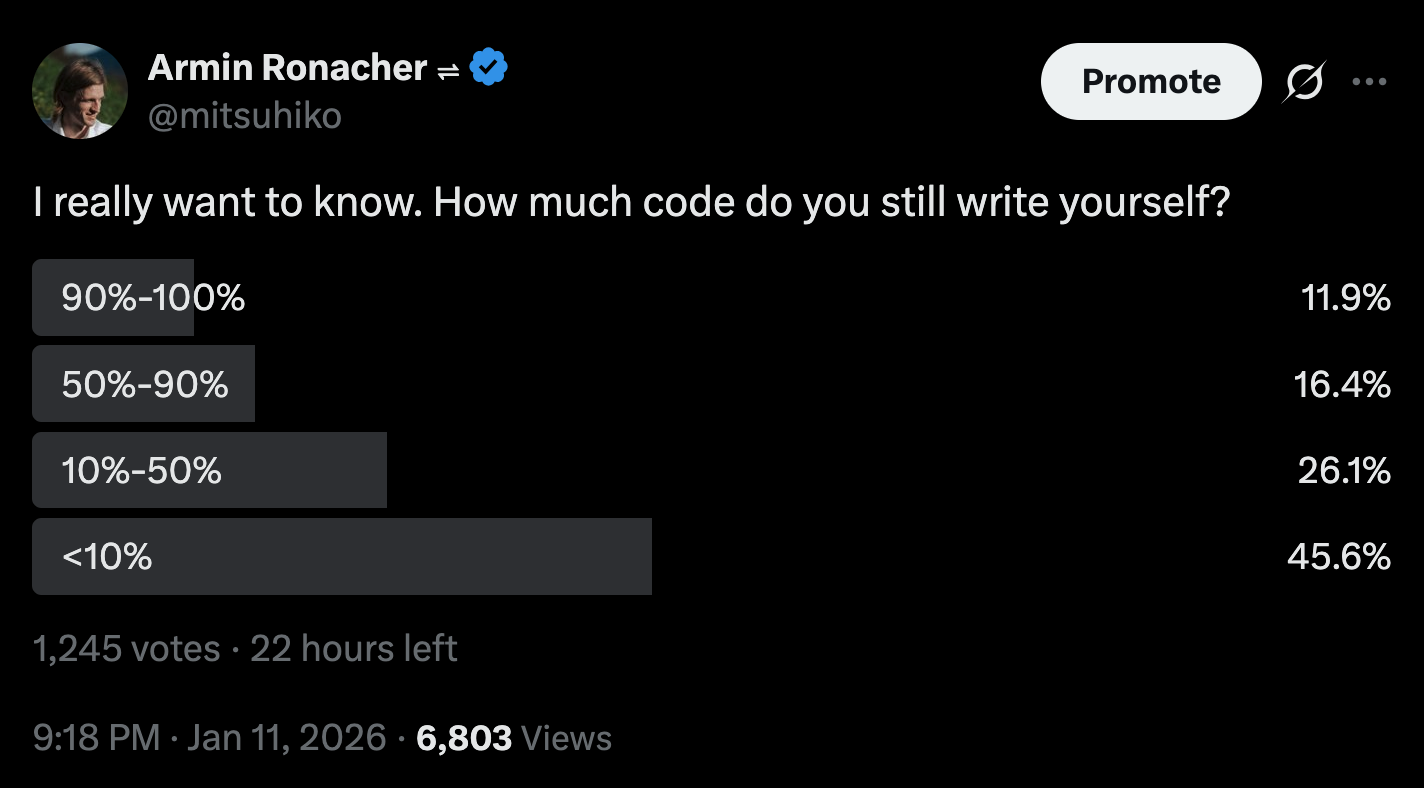Click the 26.1% poll result value
1424x788 pixels.
pyautogui.click(x=1343, y=470)
